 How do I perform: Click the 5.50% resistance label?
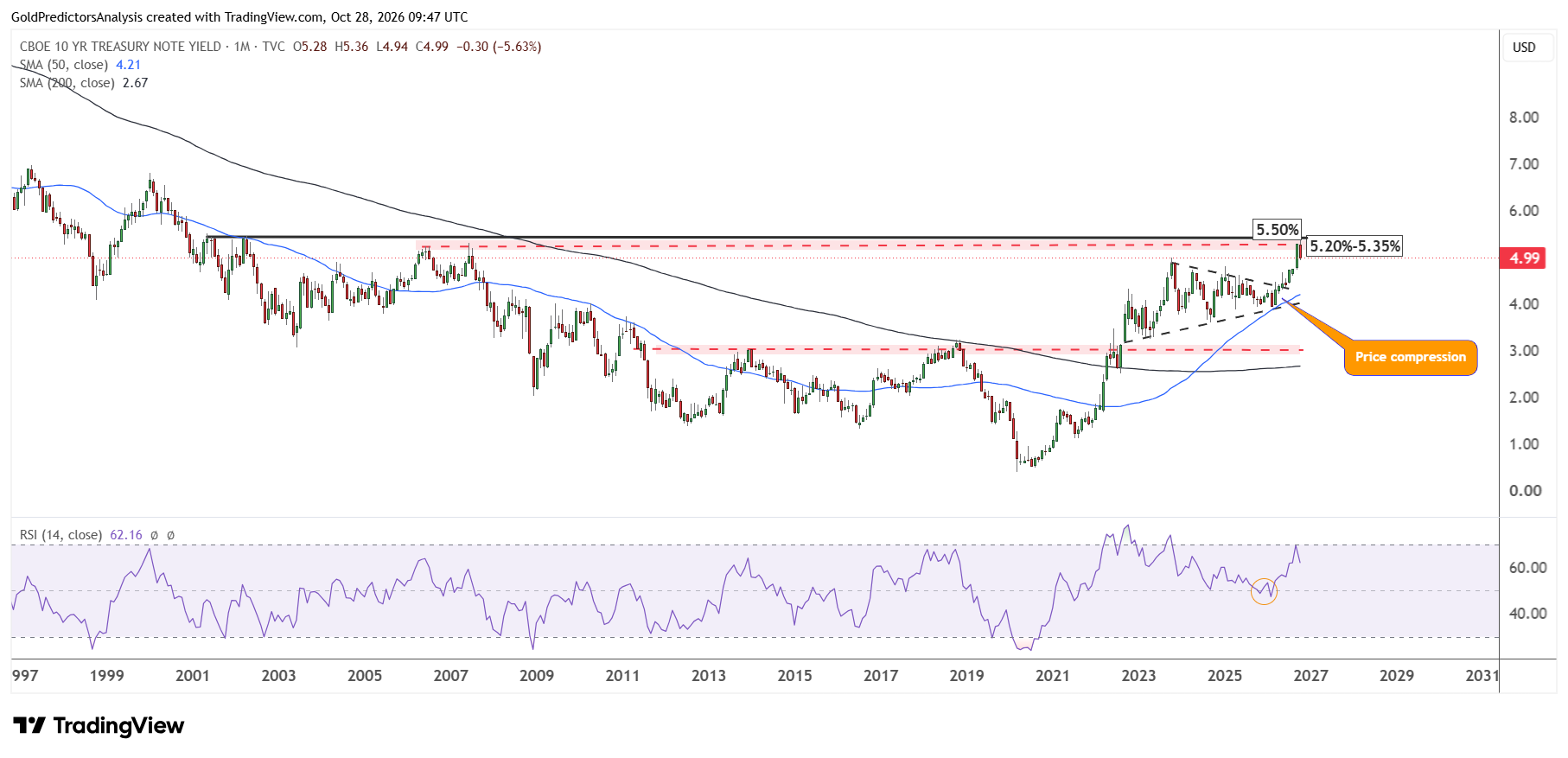1278,230
